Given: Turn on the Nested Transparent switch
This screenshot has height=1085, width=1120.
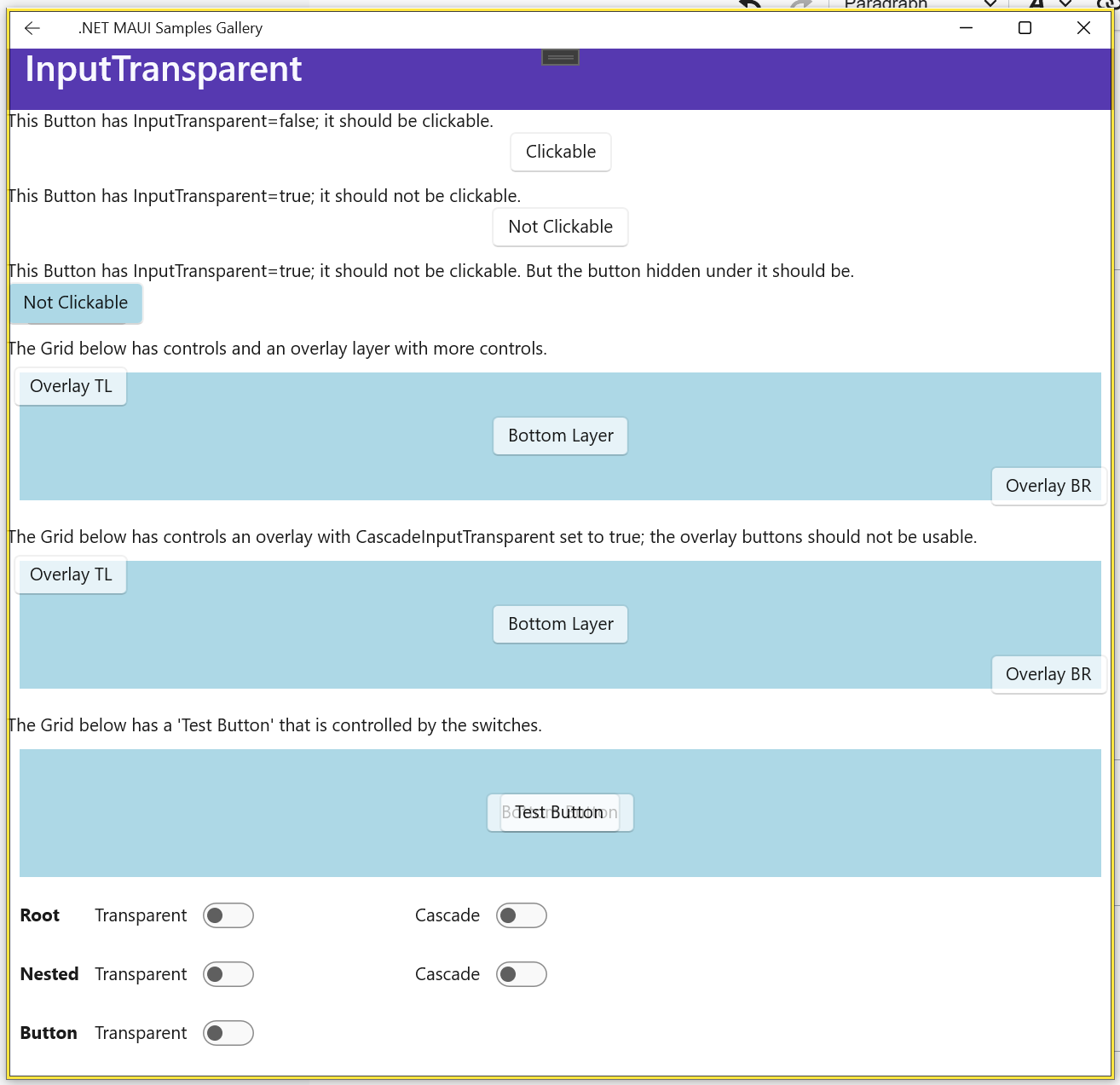Looking at the screenshot, I should 228,974.
